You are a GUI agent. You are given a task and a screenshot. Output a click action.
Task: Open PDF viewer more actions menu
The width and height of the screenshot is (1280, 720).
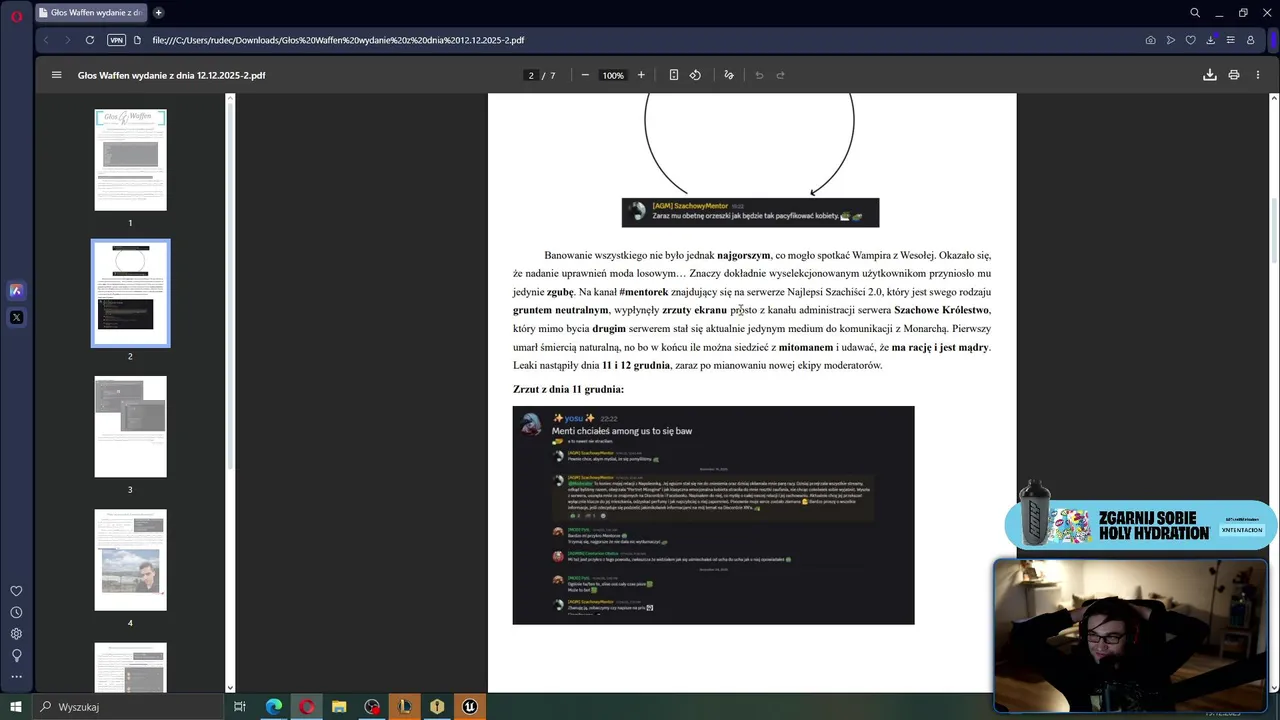click(x=1258, y=75)
